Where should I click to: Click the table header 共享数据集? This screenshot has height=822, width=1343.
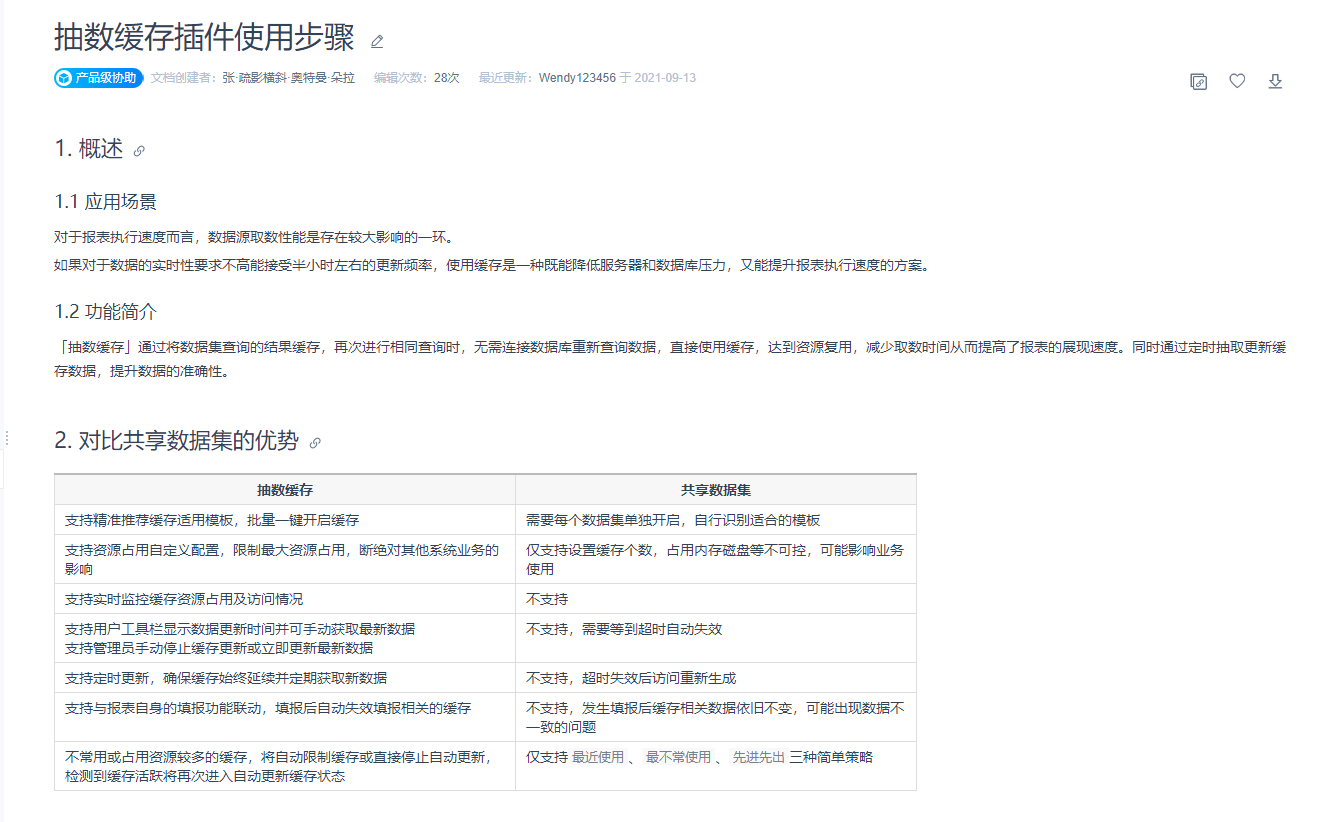click(716, 490)
